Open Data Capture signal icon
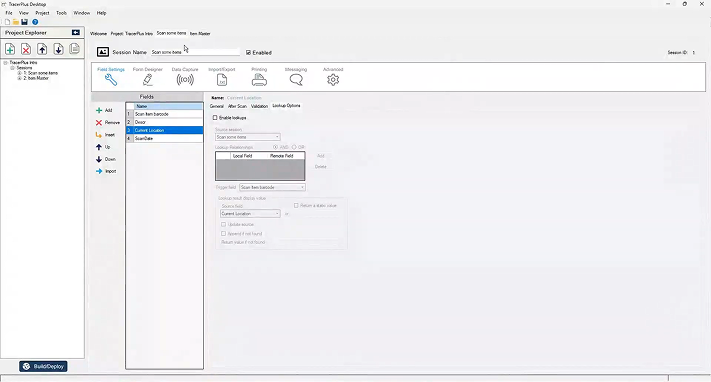711x382 pixels. (x=185, y=80)
